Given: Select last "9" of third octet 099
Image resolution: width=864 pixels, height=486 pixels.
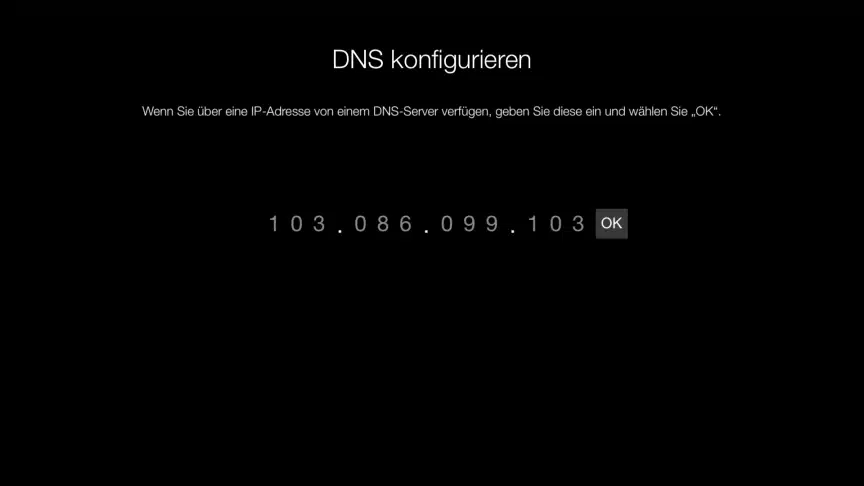Looking at the screenshot, I should pyautogui.click(x=492, y=224).
